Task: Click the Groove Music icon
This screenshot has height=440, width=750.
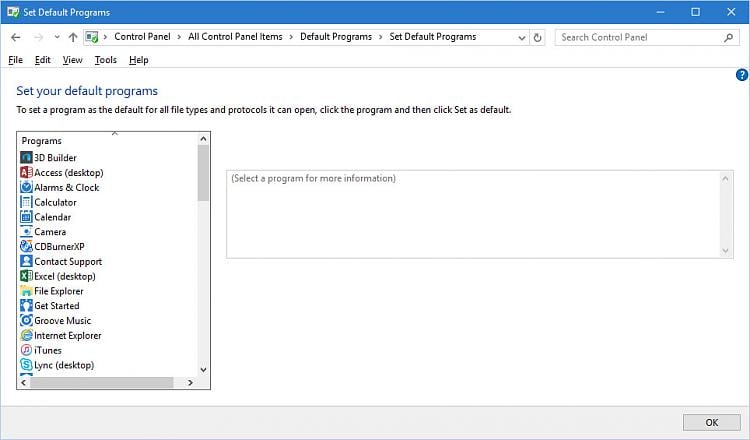Action: click(x=26, y=320)
